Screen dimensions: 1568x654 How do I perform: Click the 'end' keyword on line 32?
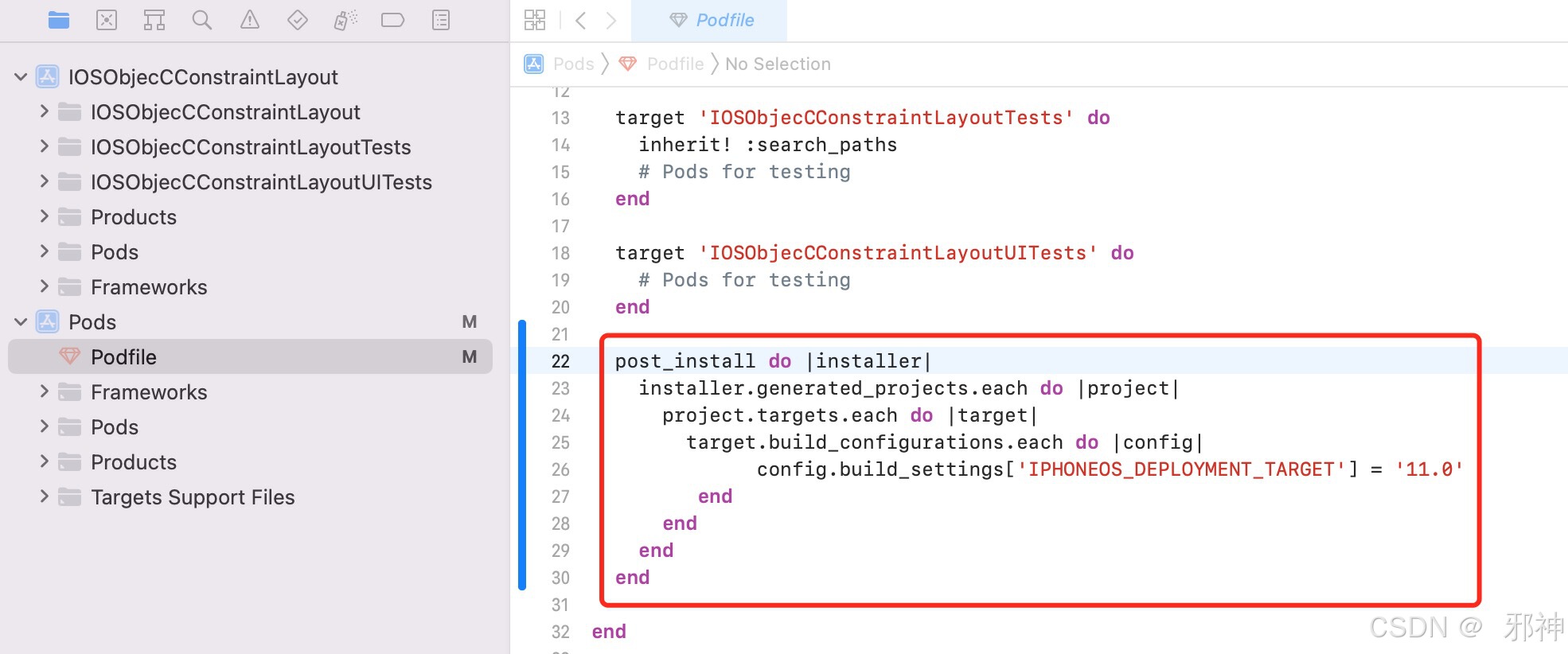coord(609,632)
